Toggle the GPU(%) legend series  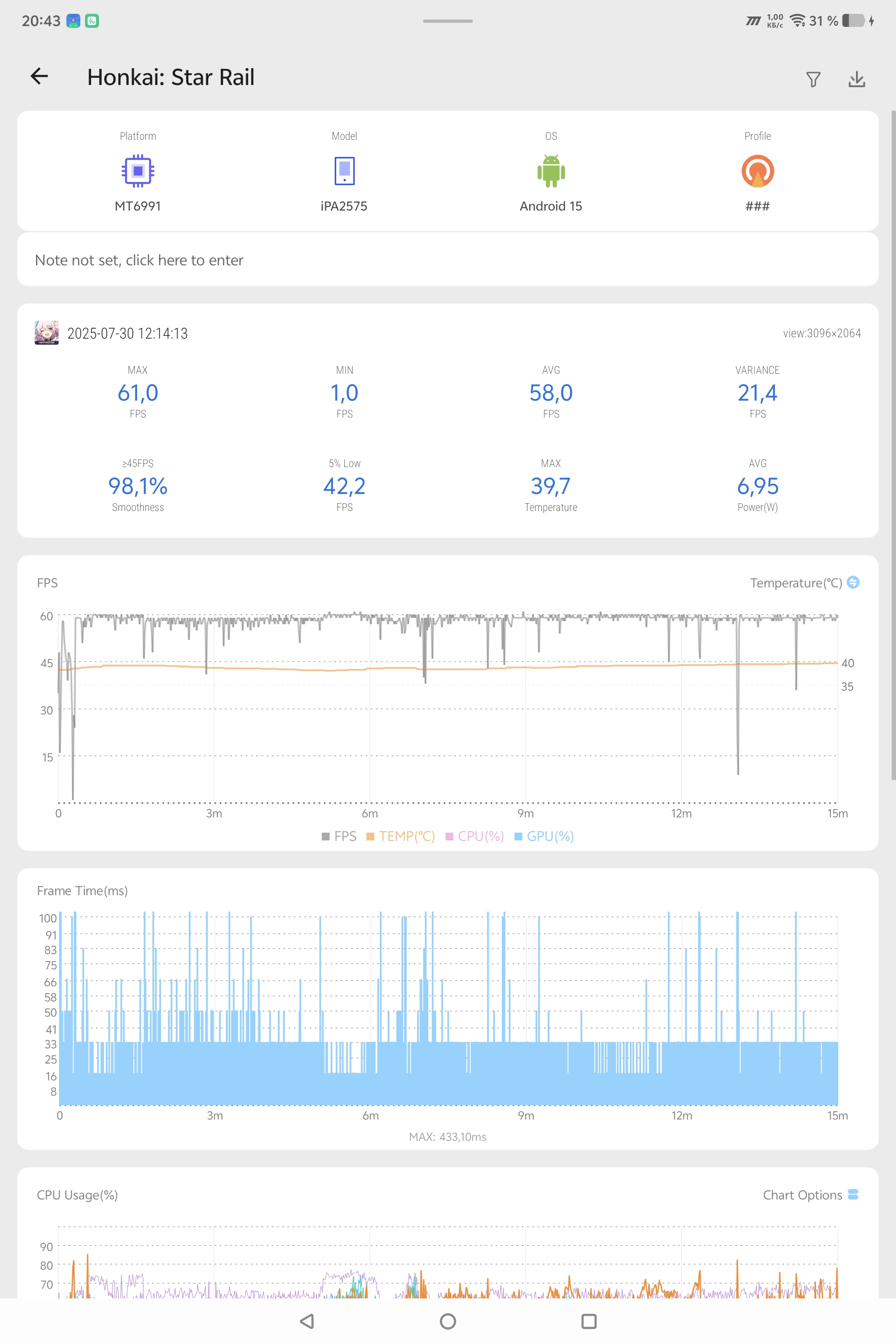544,836
